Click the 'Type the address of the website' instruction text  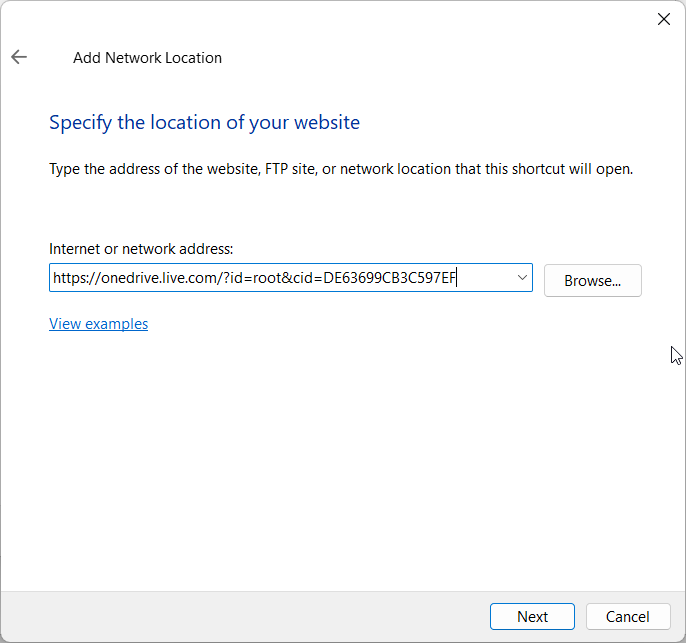pos(340,170)
